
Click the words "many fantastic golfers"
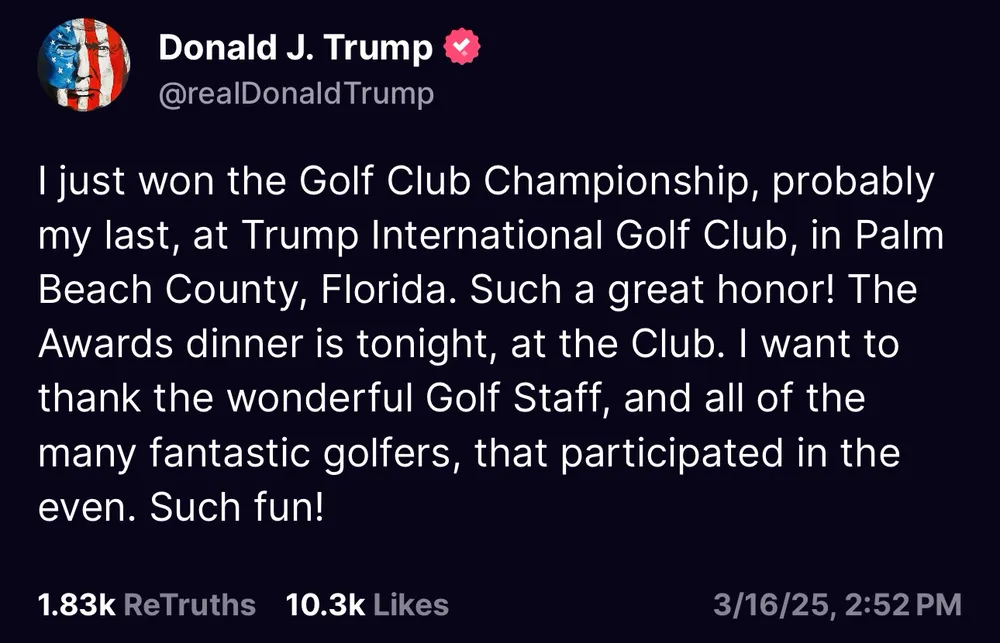pos(247,453)
